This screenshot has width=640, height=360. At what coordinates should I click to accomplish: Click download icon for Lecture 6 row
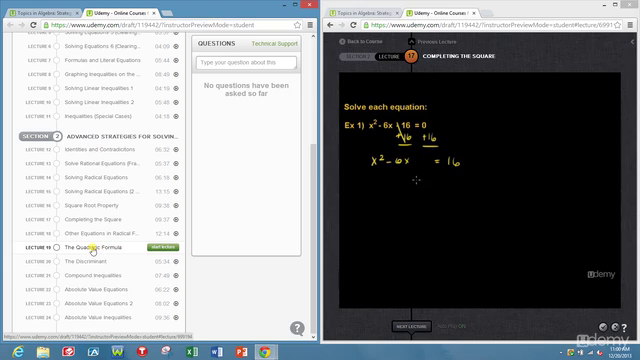(x=176, y=47)
